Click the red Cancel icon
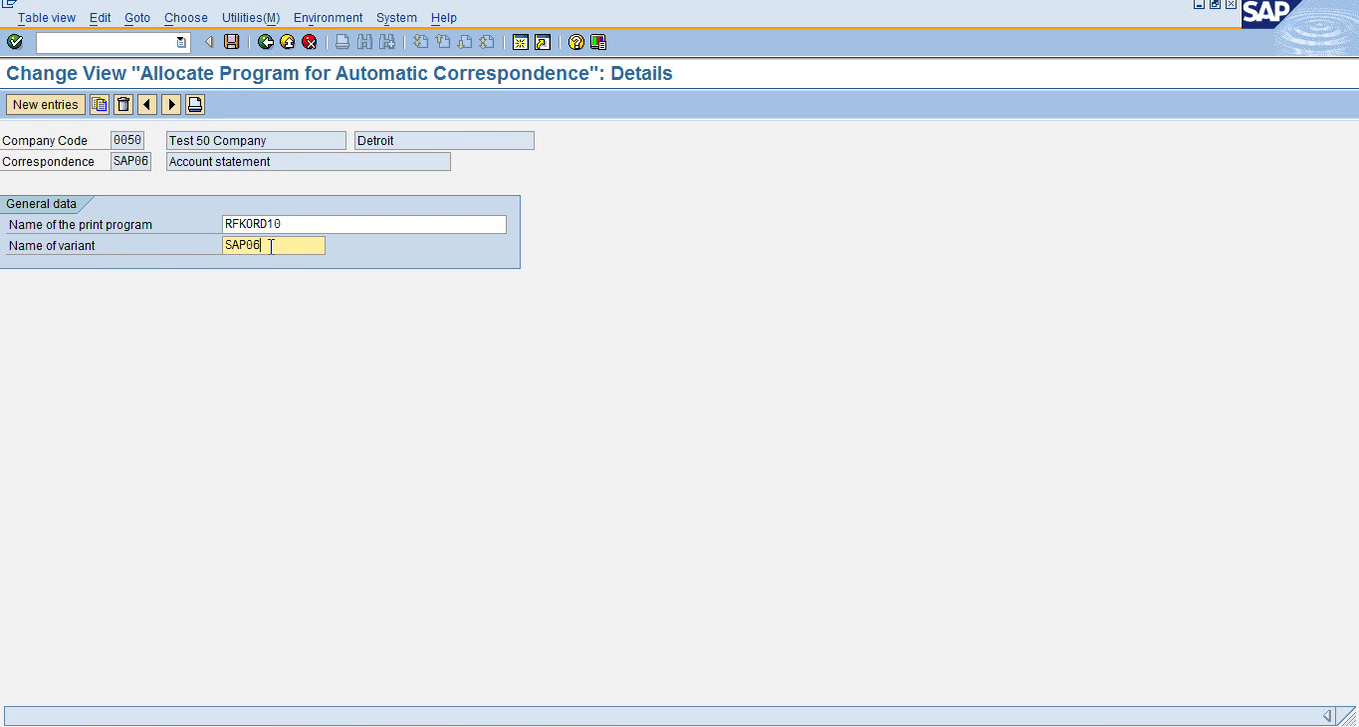This screenshot has height=727, width=1359. click(x=310, y=42)
